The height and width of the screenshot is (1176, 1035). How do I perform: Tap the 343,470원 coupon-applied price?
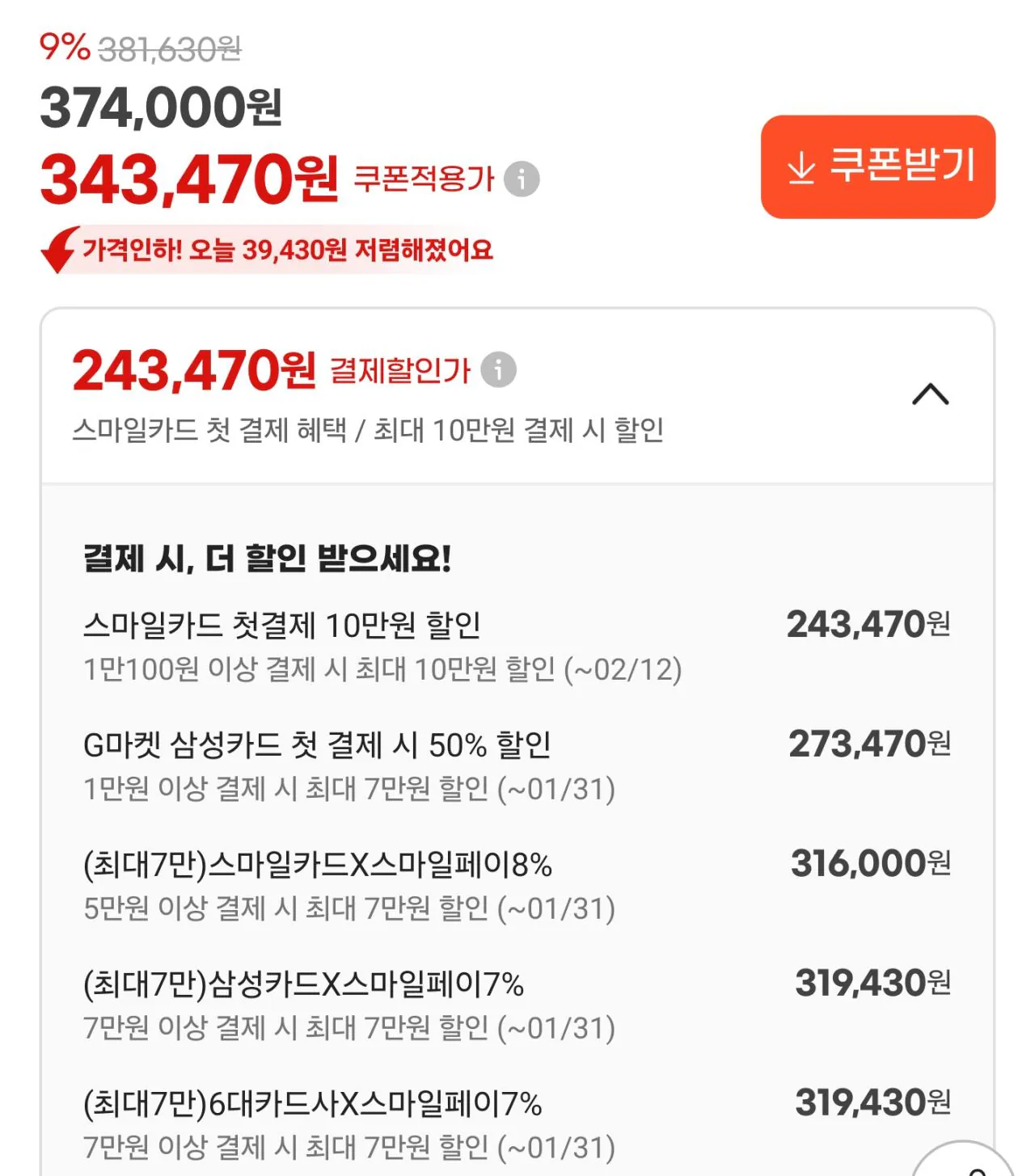point(189,179)
